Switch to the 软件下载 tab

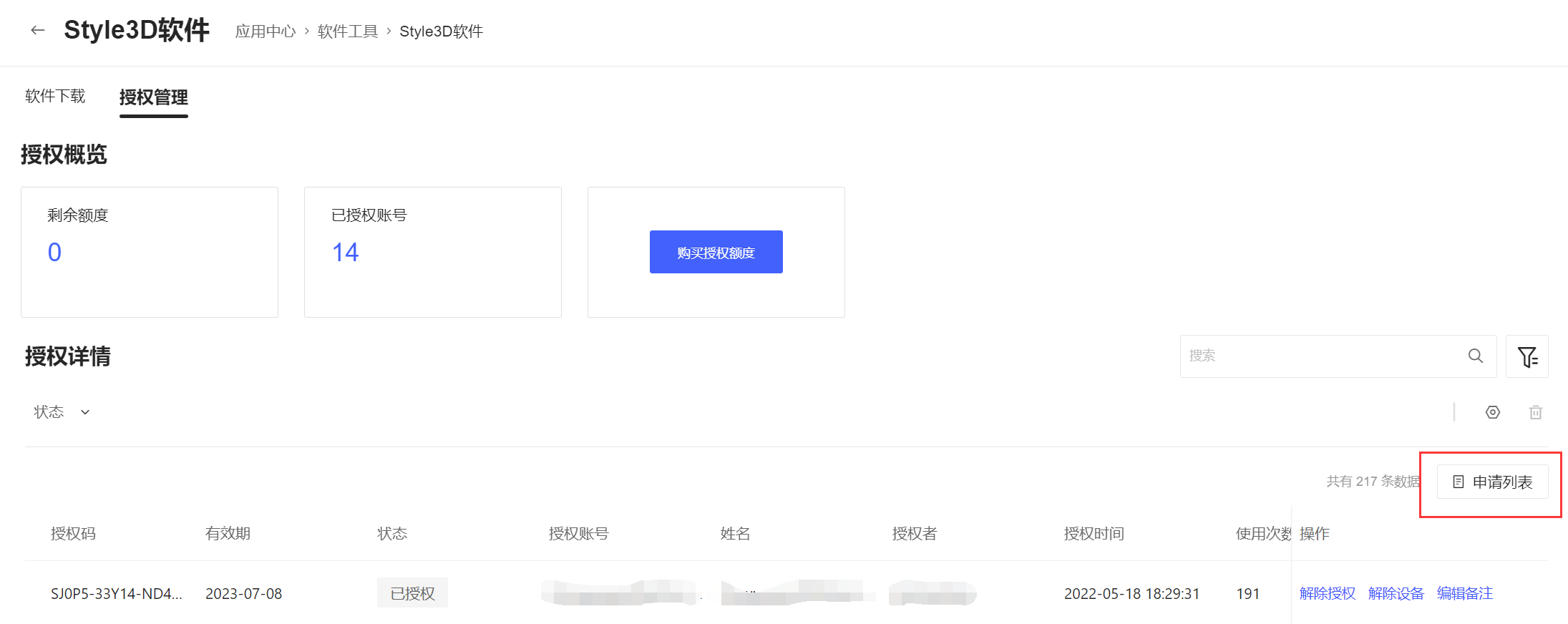tap(55, 97)
